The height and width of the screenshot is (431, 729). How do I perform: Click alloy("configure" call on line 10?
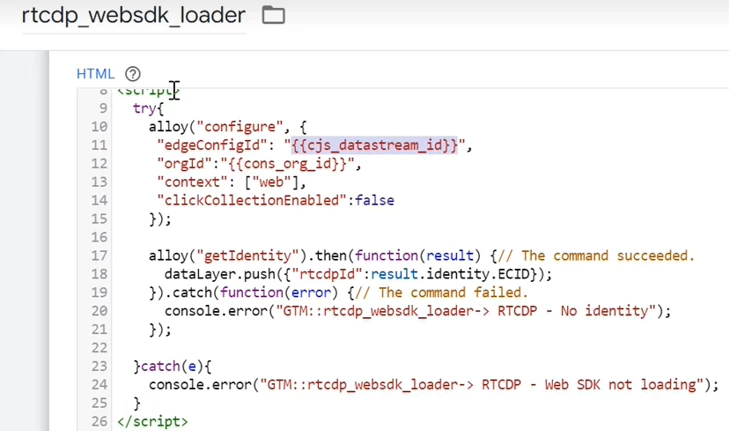click(216, 126)
